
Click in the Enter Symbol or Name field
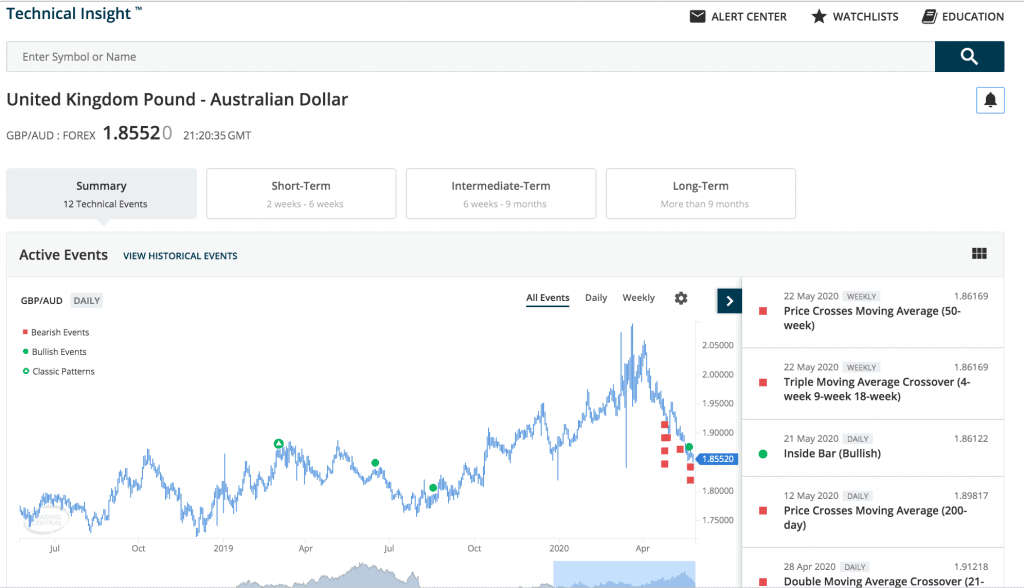pyautogui.click(x=471, y=57)
